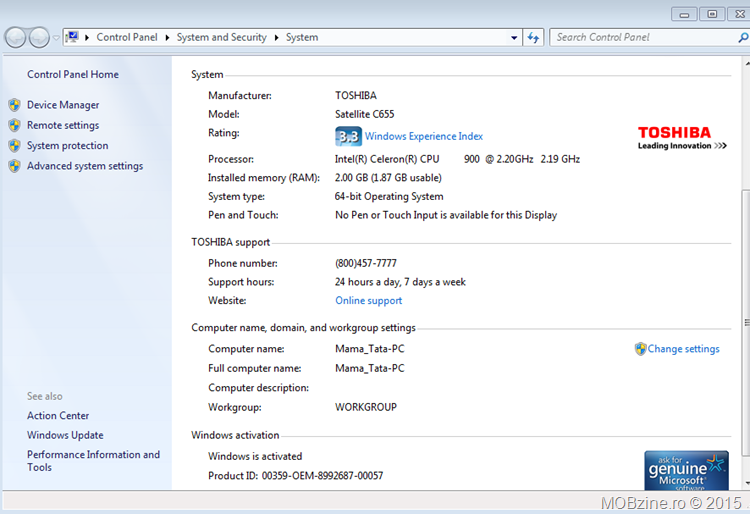Click the search magnifier icon
Image resolution: width=750 pixels, height=514 pixels.
tap(743, 37)
